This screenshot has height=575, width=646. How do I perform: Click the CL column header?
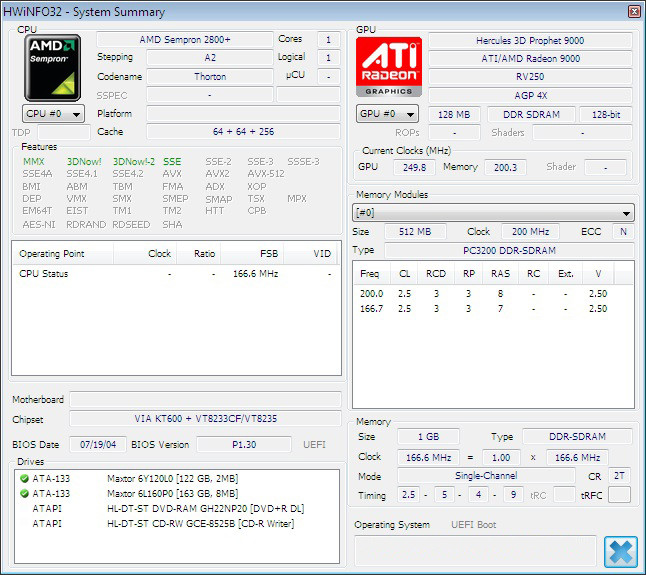(x=404, y=273)
